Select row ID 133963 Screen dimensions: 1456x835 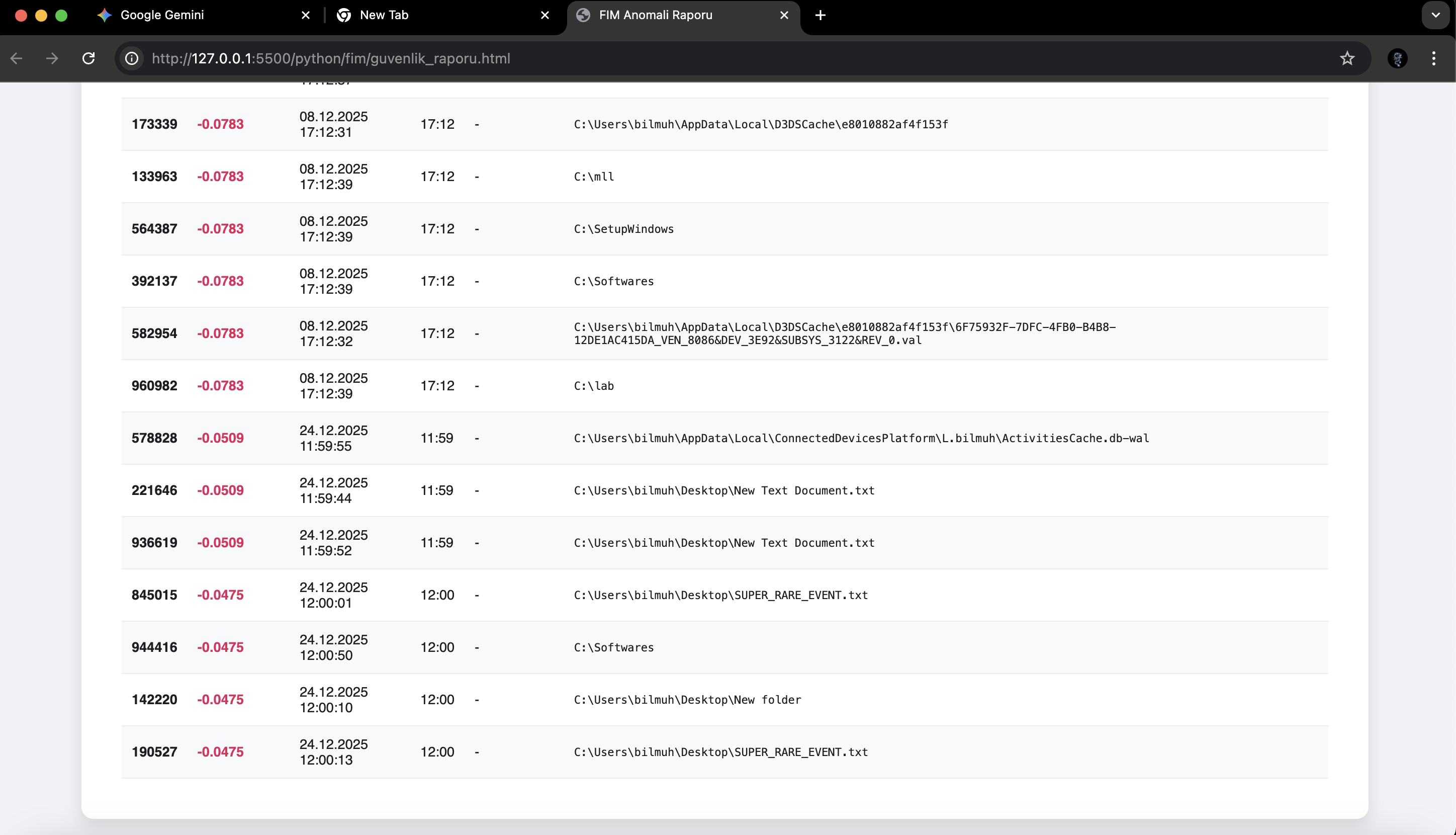point(154,177)
